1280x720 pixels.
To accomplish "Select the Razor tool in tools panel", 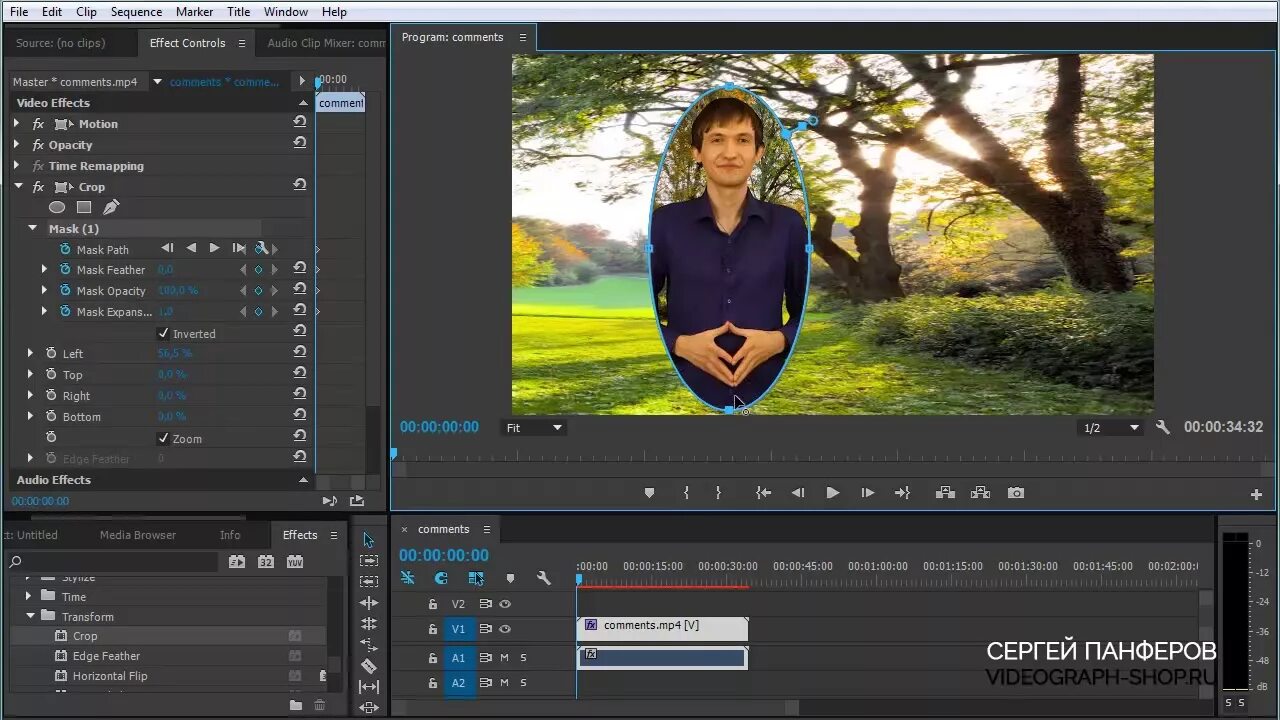I will click(x=368, y=665).
